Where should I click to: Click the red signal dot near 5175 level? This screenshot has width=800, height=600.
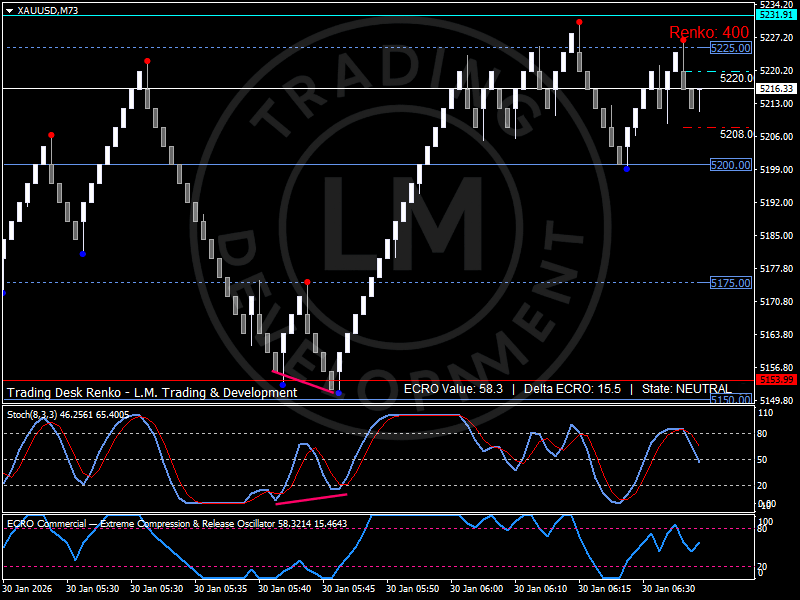(x=307, y=283)
